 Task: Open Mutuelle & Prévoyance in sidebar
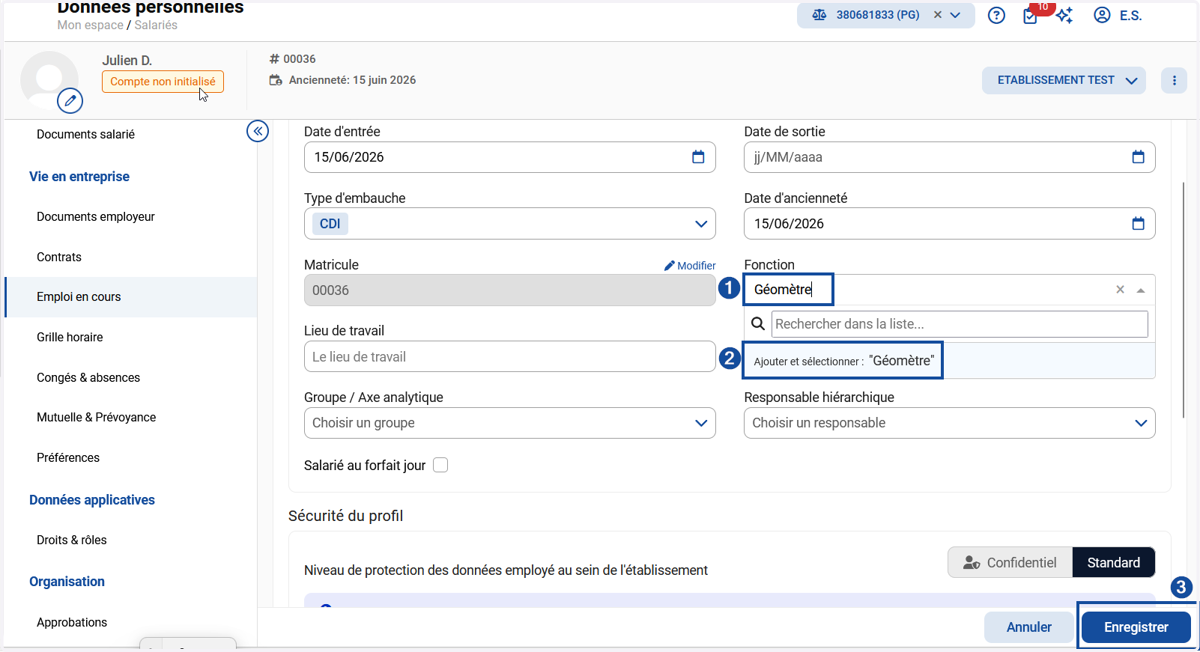[x=96, y=417]
